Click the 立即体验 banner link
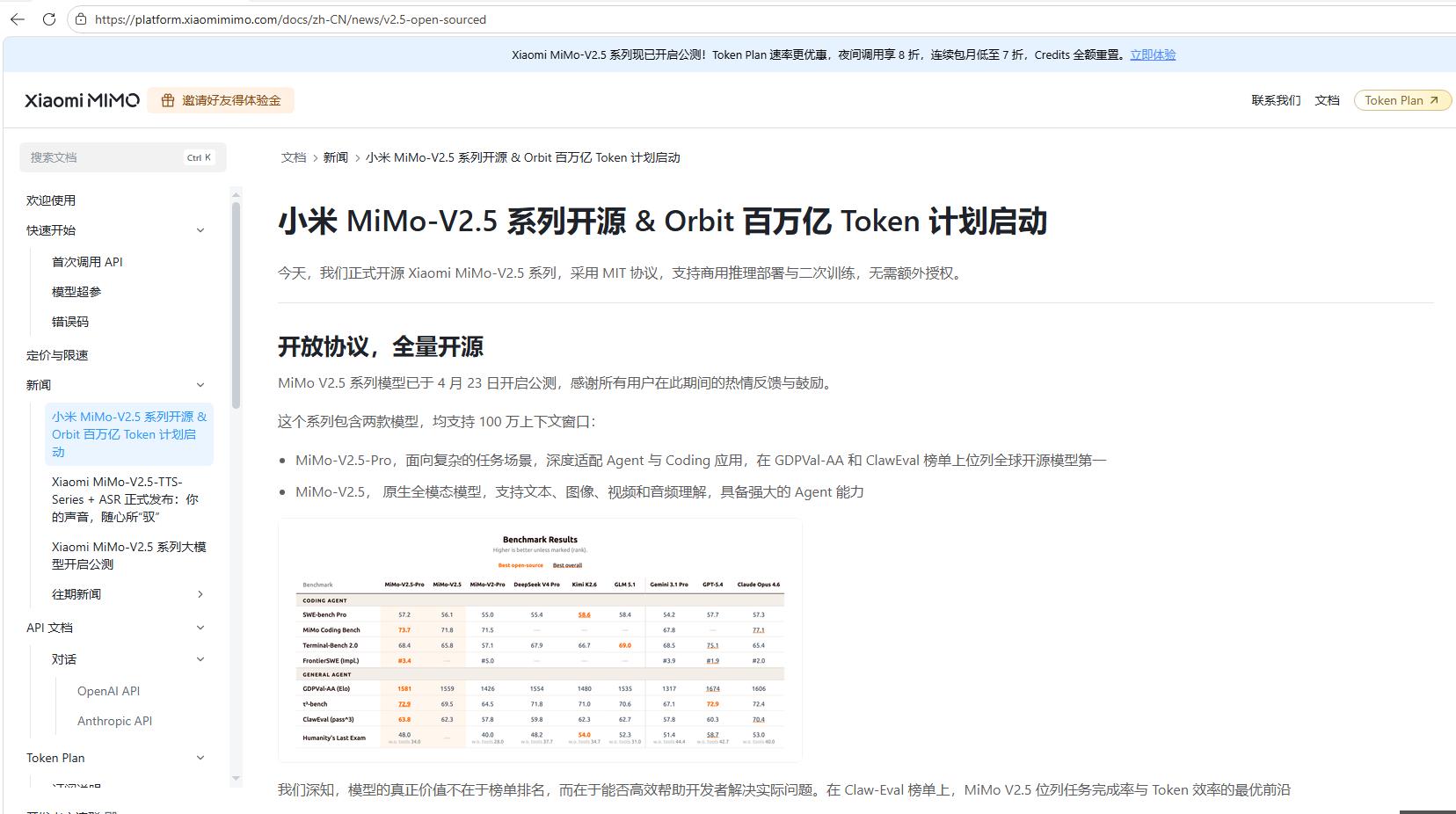 tap(1153, 55)
